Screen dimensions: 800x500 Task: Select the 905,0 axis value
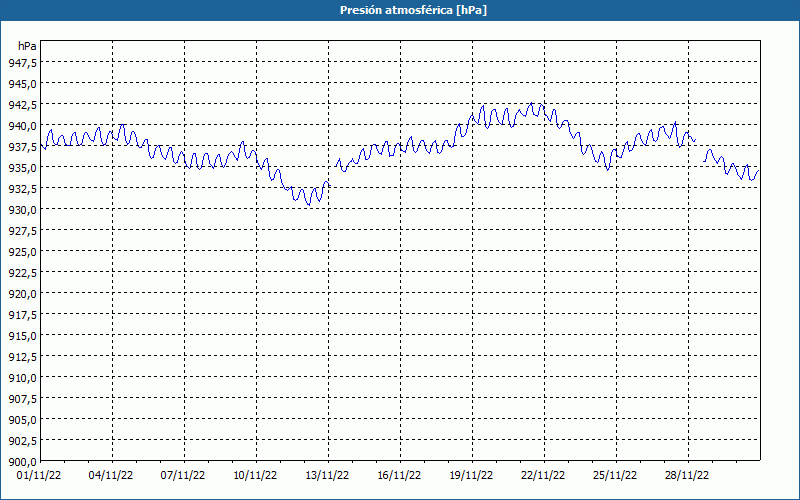coord(22,420)
